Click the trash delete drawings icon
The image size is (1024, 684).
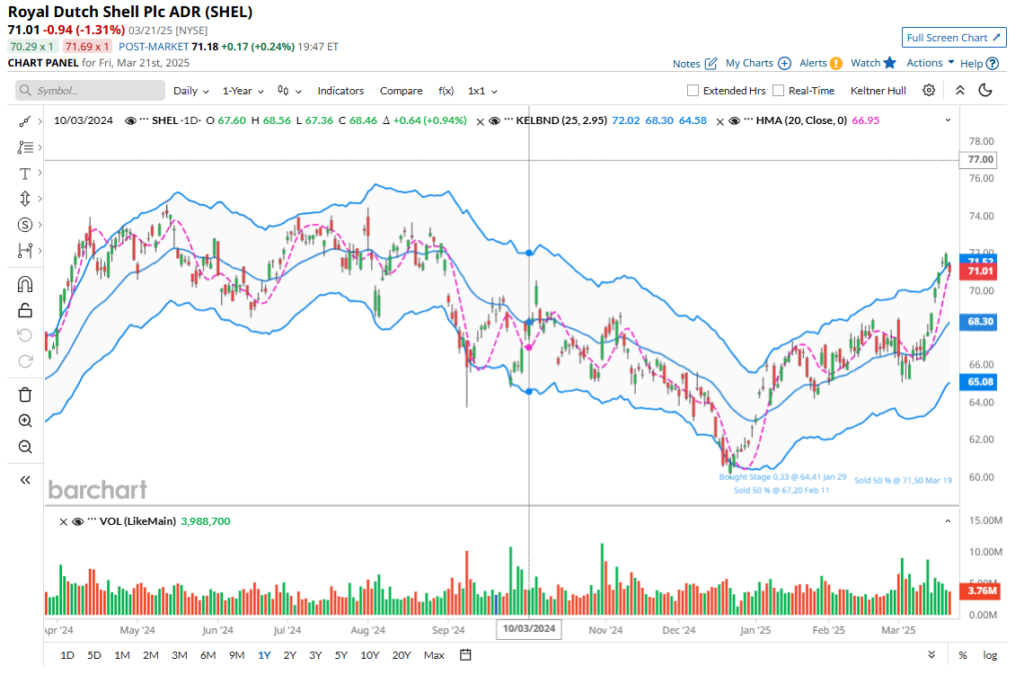click(25, 394)
